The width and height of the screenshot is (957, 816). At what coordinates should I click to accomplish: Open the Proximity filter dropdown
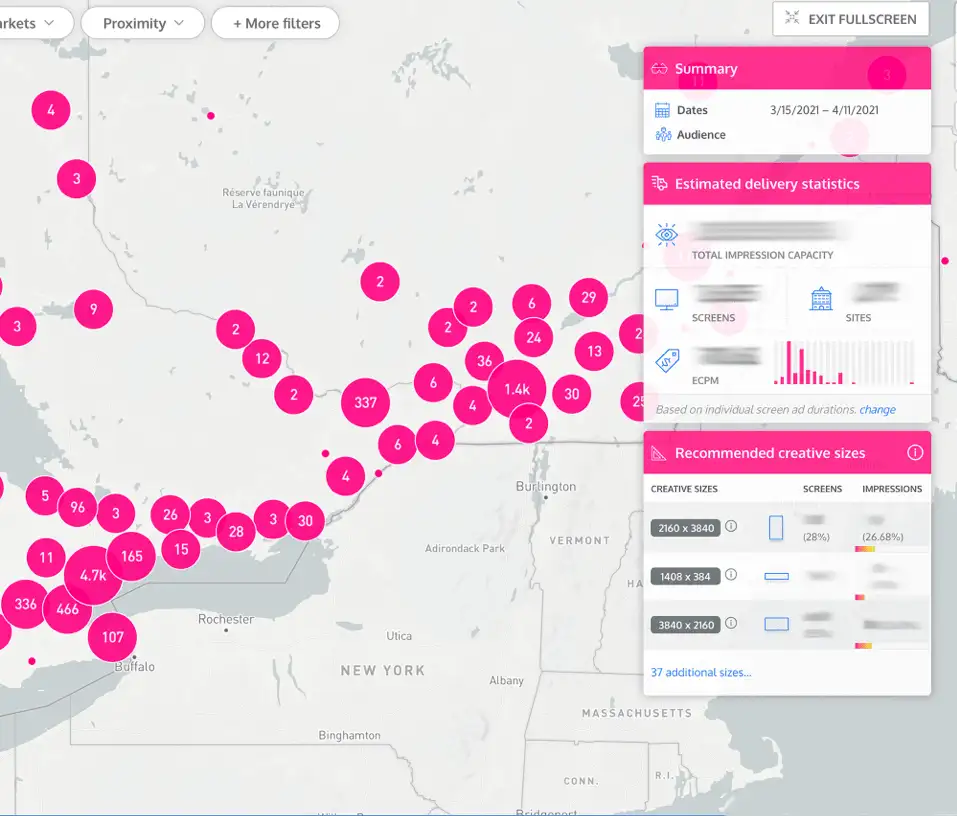(143, 23)
